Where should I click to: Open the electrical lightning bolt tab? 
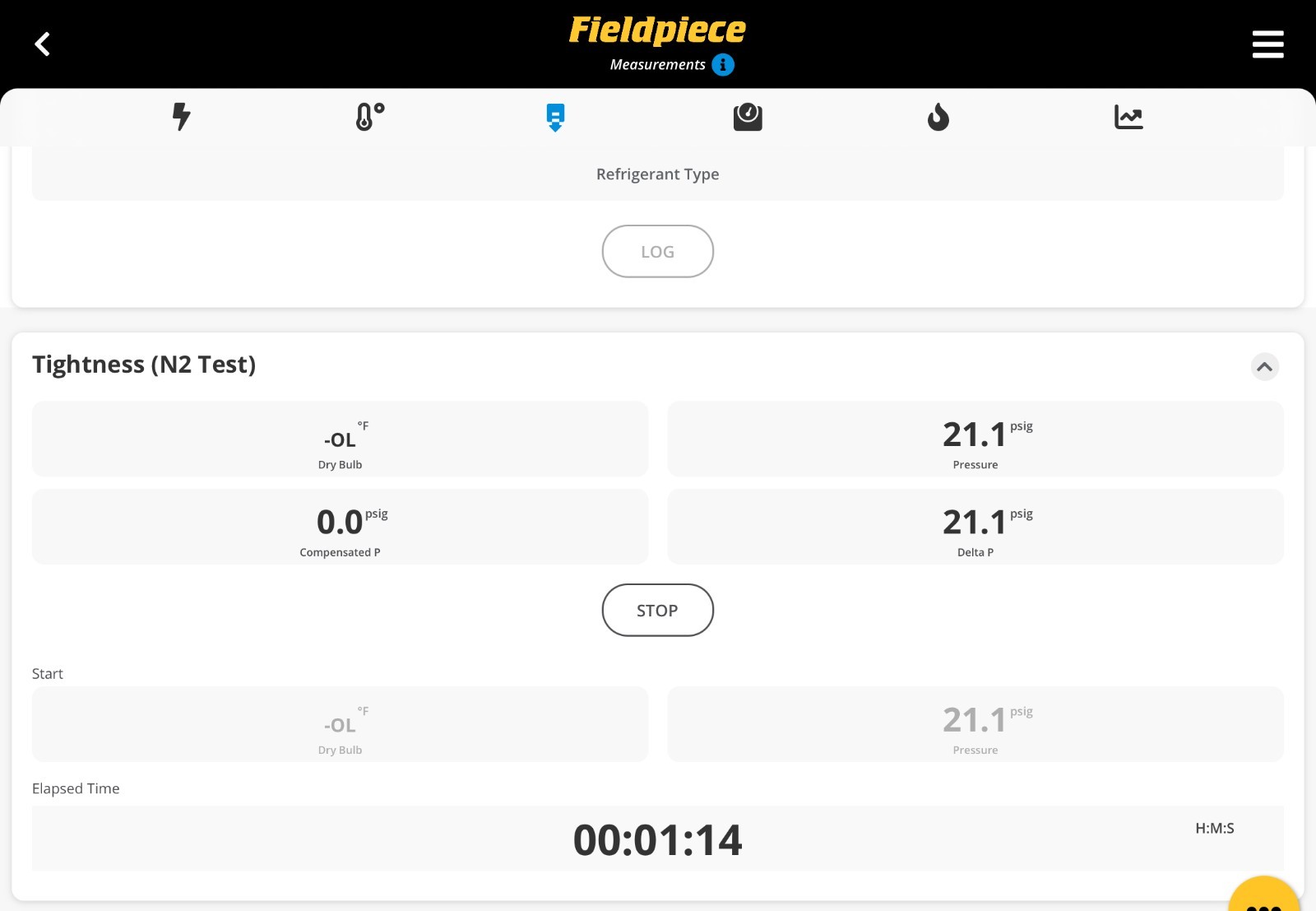tap(181, 117)
